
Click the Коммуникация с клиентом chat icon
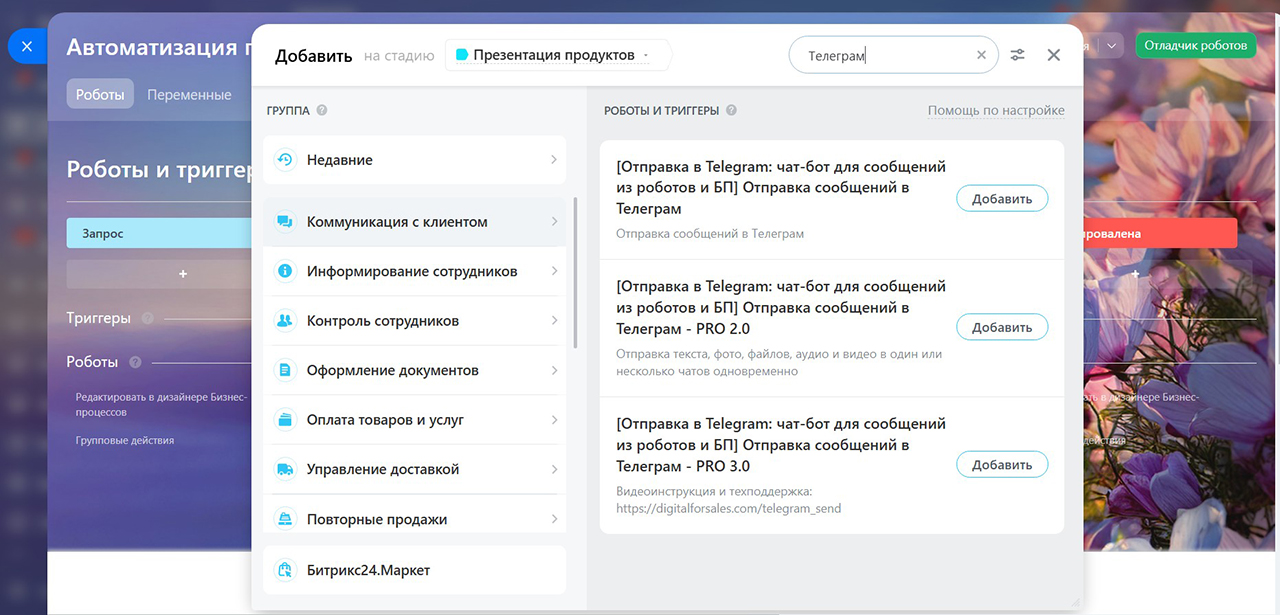[x=285, y=222]
